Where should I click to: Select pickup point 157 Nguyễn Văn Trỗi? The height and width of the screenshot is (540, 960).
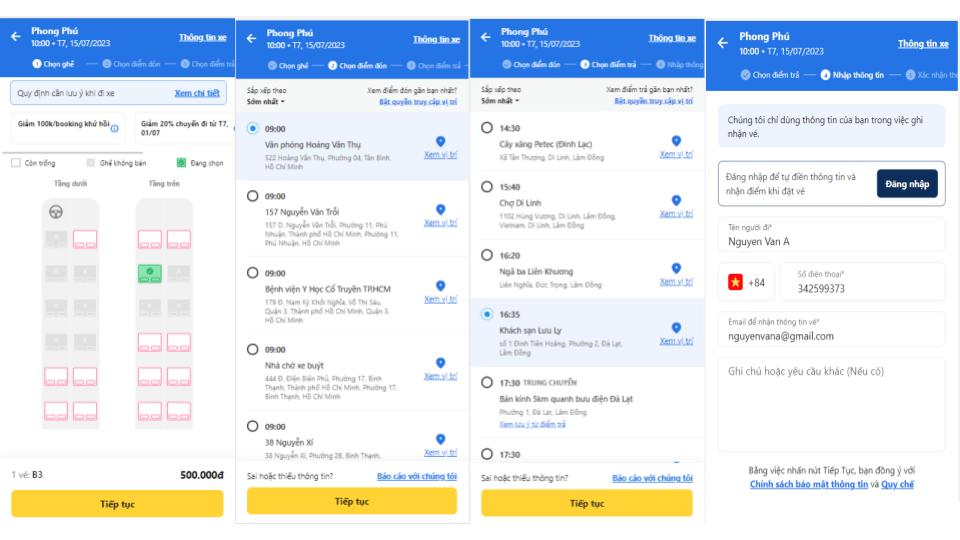click(252, 196)
